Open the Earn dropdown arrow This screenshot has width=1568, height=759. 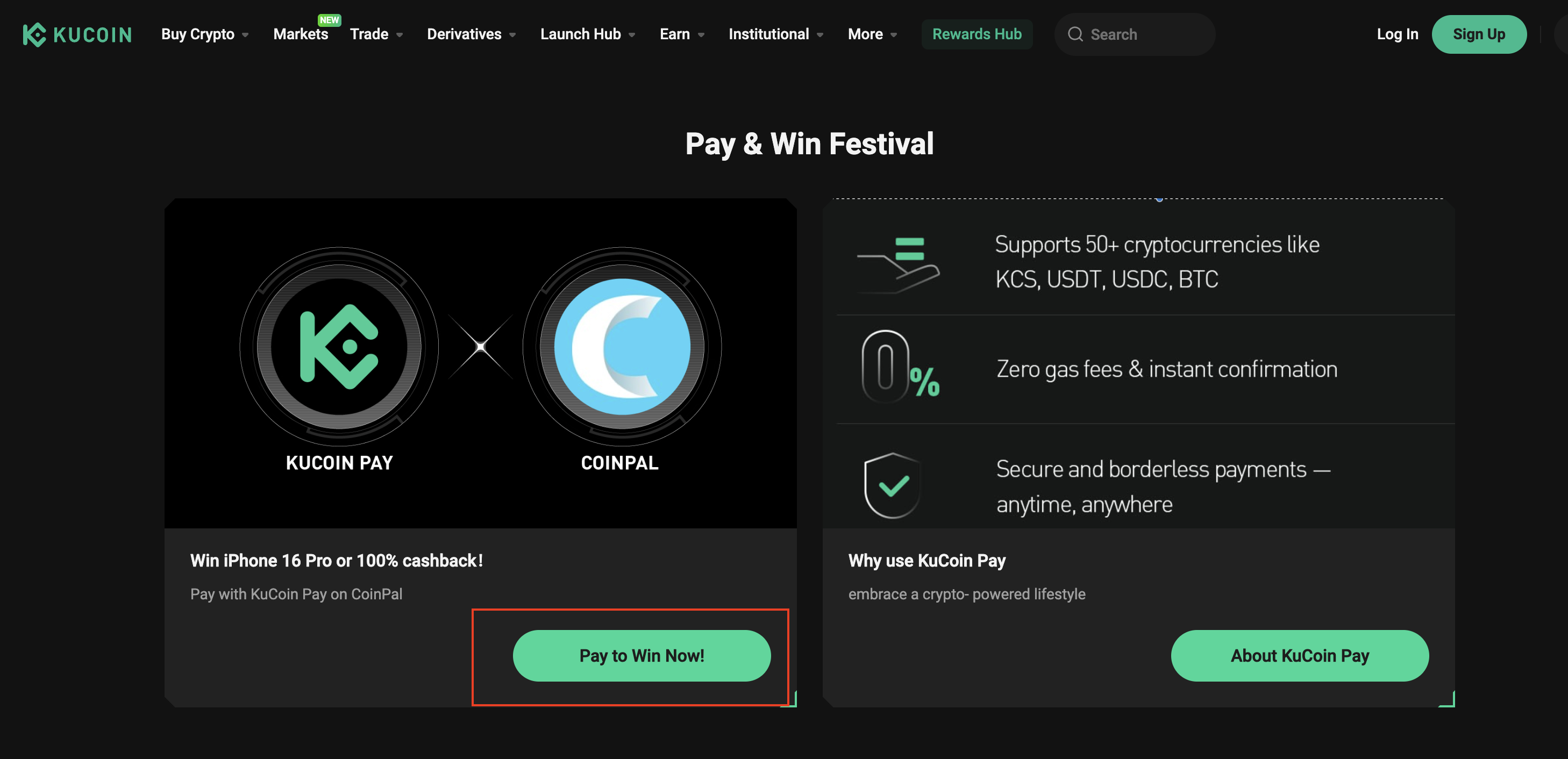click(701, 35)
